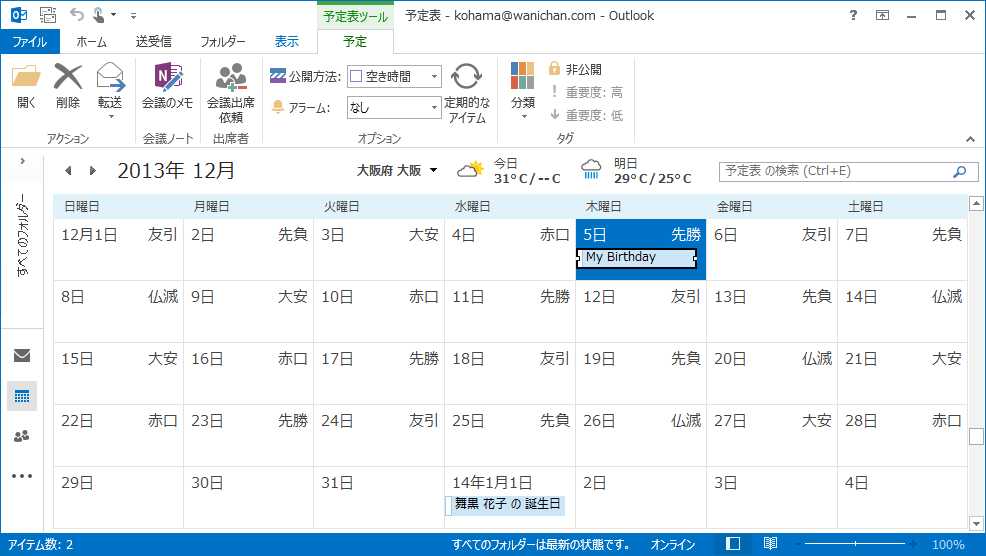
Task: Open Quick Access Toolbar customization arrow
Action: point(133,15)
